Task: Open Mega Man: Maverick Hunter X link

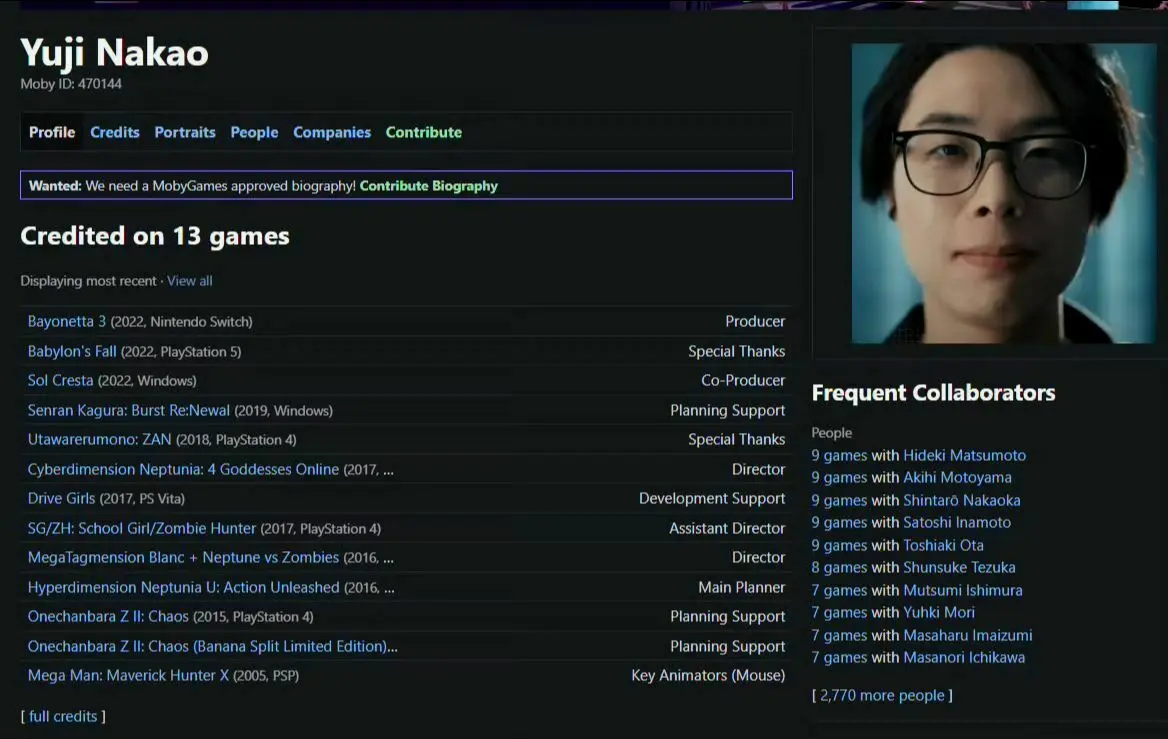Action: (x=128, y=676)
